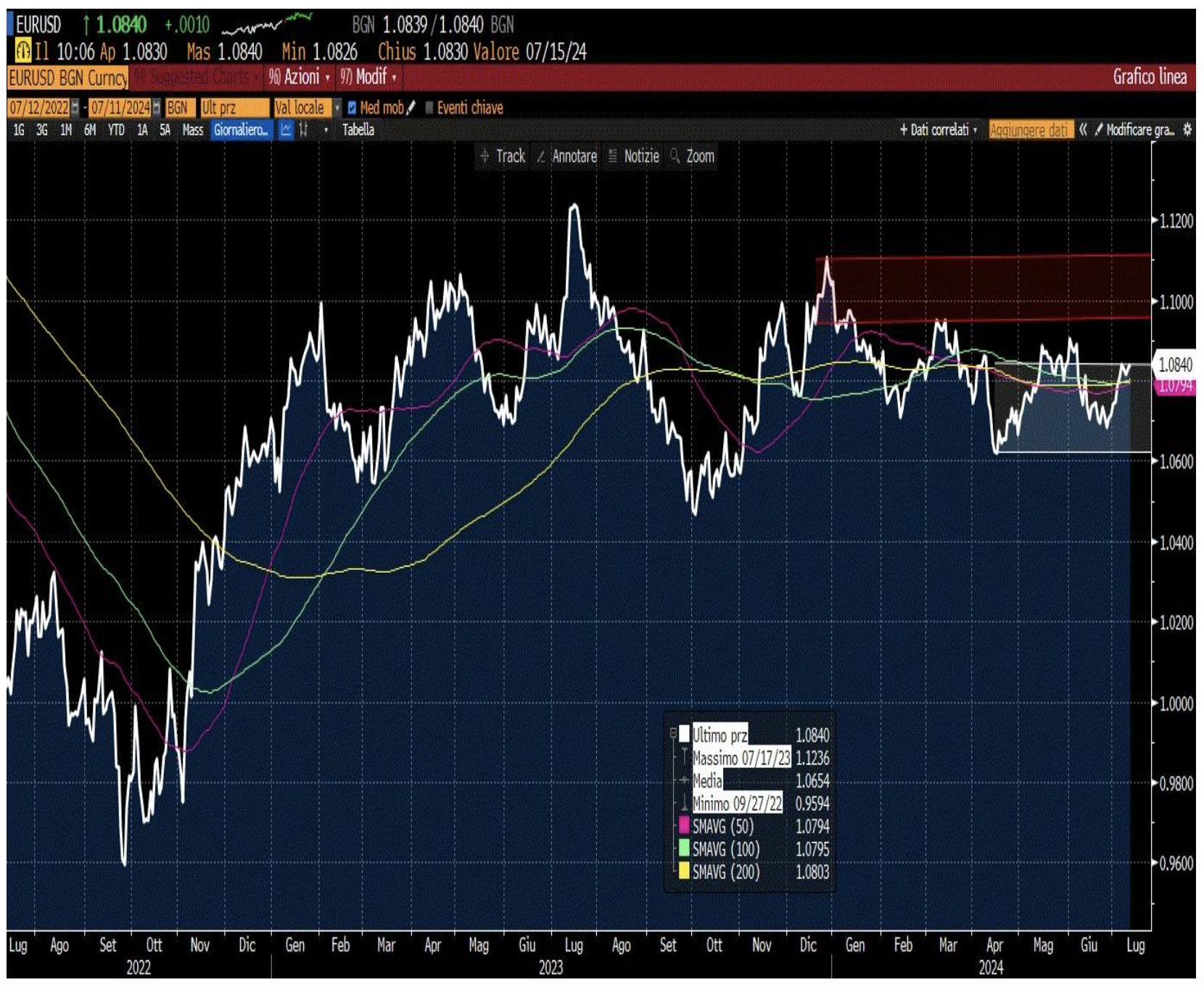Expand the Val locale currency dropdown
The image size is (1204, 985).
click(x=337, y=108)
